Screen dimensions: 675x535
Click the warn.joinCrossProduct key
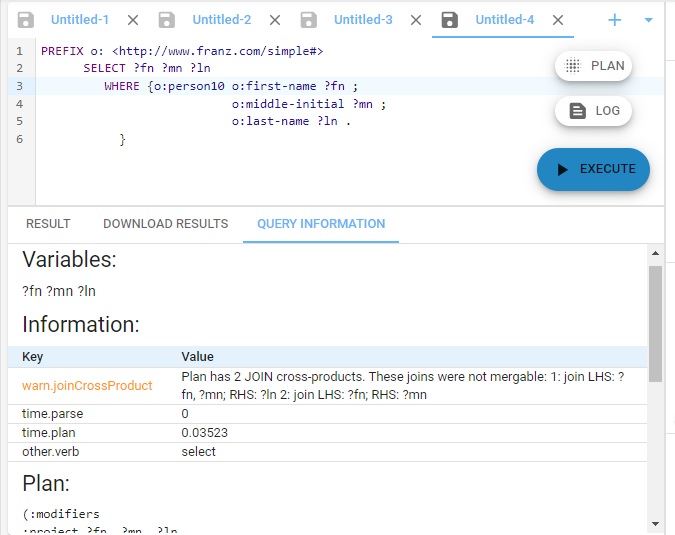(87, 385)
